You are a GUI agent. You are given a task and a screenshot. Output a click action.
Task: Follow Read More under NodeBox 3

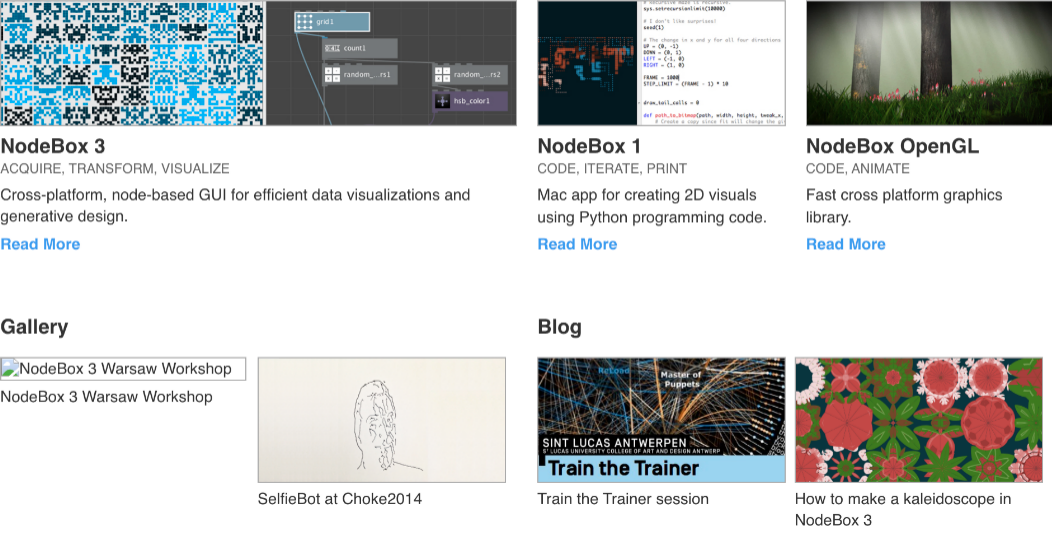[x=40, y=244]
